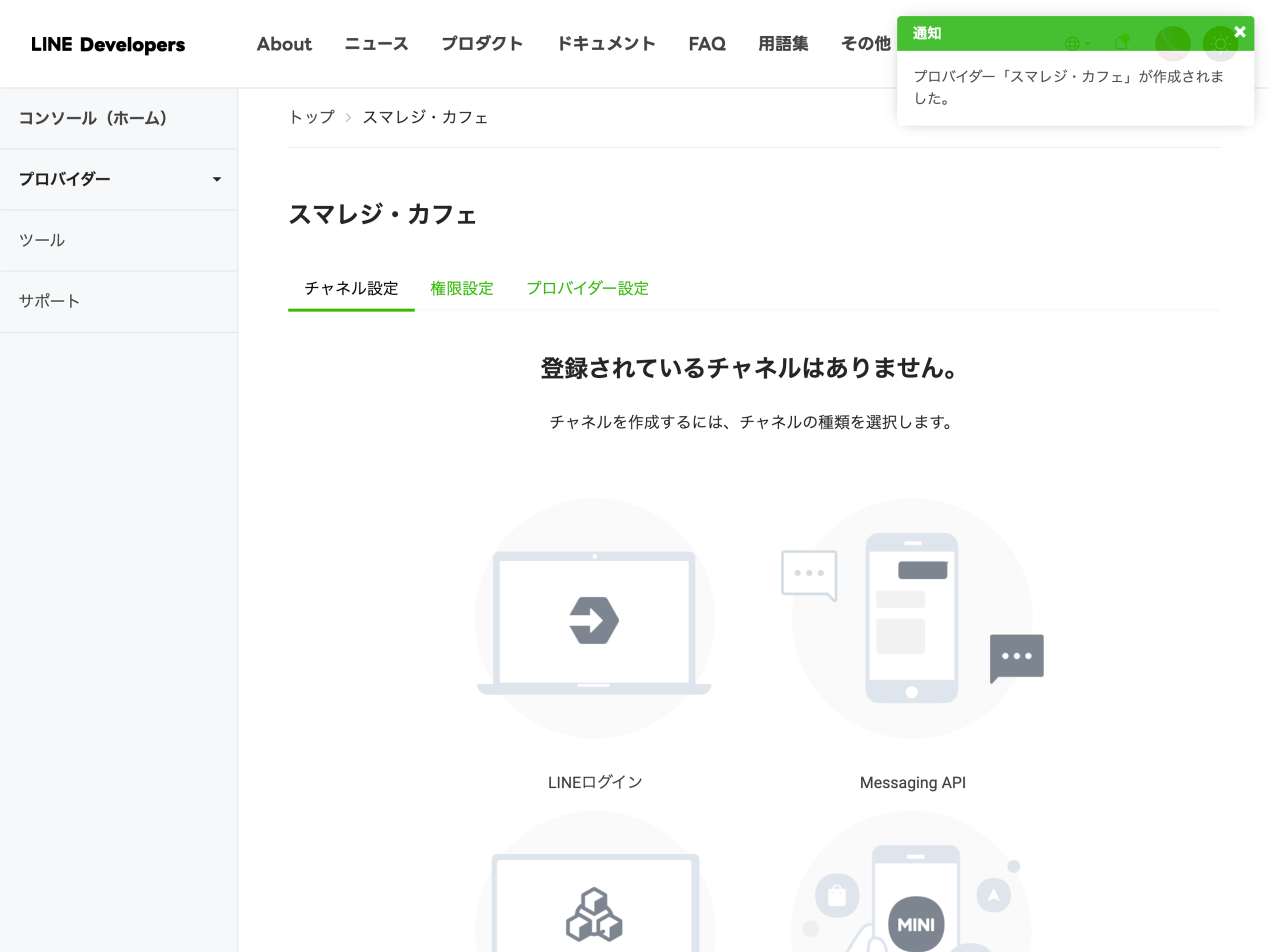1270x952 pixels.
Task: Switch to the プロバイダー設定 tab
Action: coord(587,288)
